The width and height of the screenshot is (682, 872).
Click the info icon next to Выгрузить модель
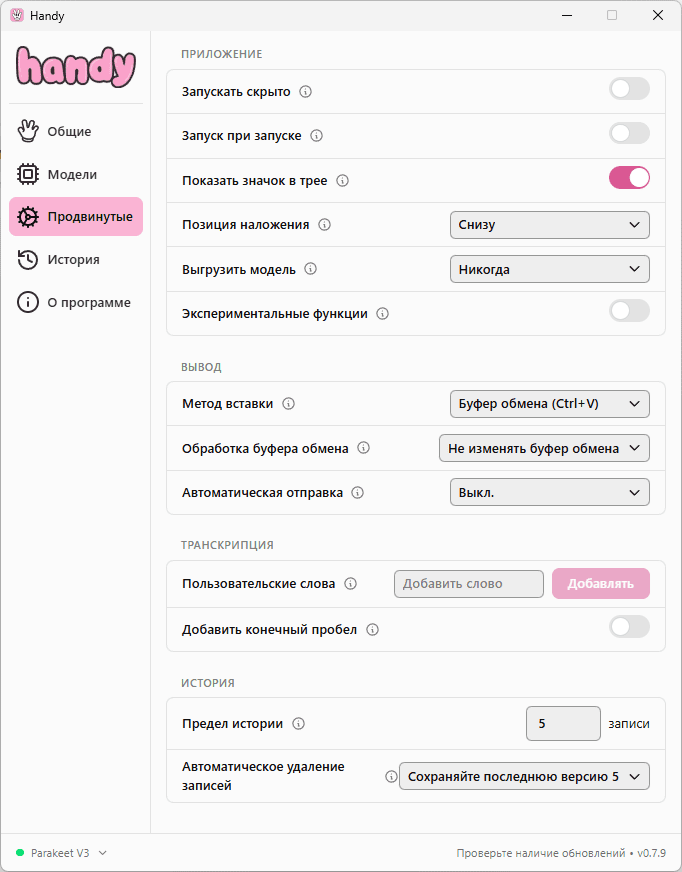click(x=310, y=269)
